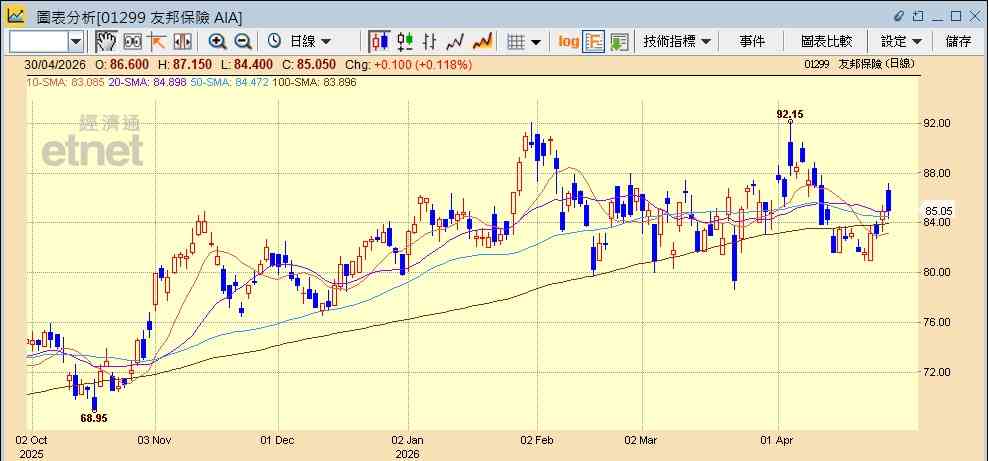This screenshot has width=989, height=461.
Task: Click the 02 Mar date label
Action: tap(642, 440)
